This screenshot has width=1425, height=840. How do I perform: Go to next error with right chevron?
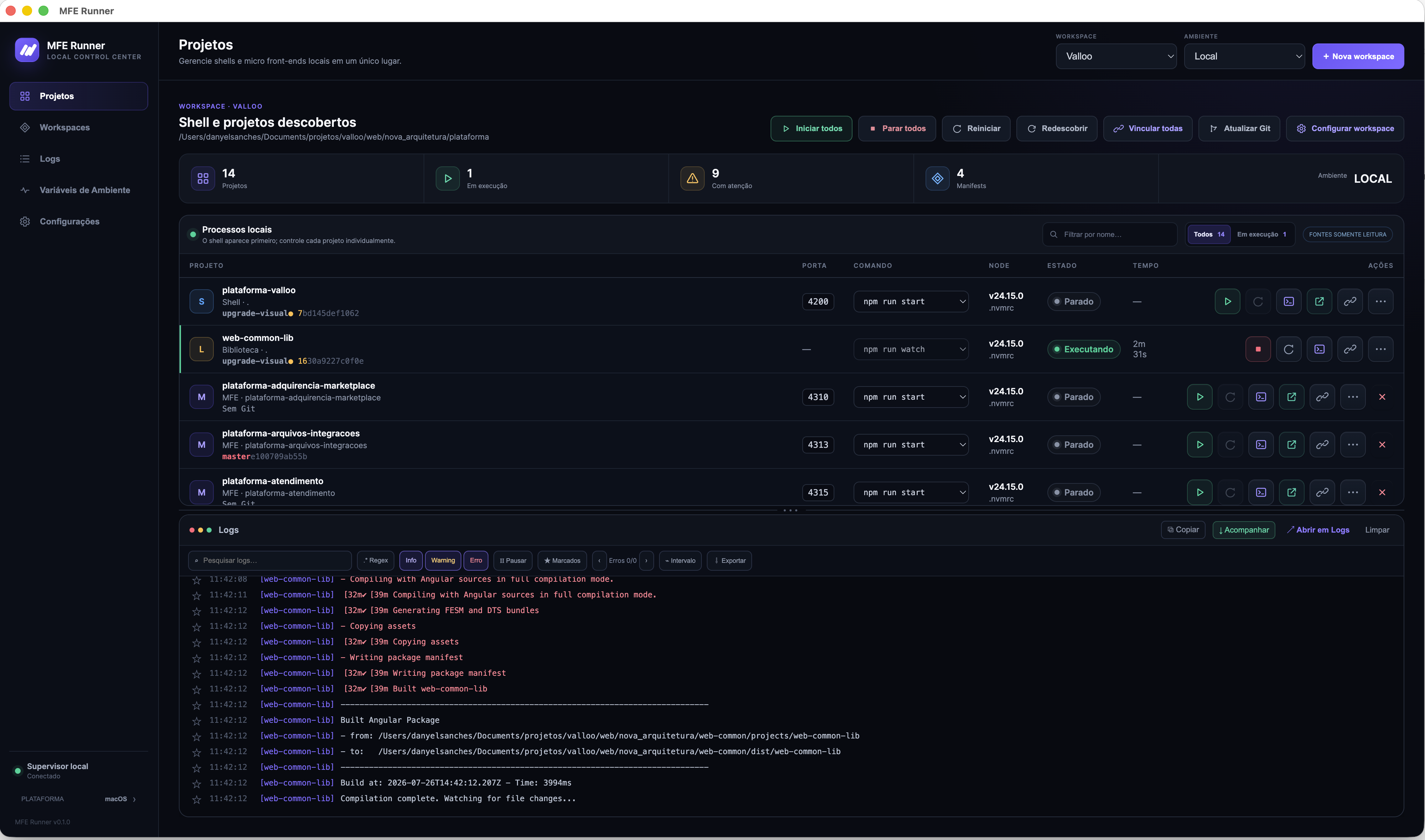click(x=646, y=560)
